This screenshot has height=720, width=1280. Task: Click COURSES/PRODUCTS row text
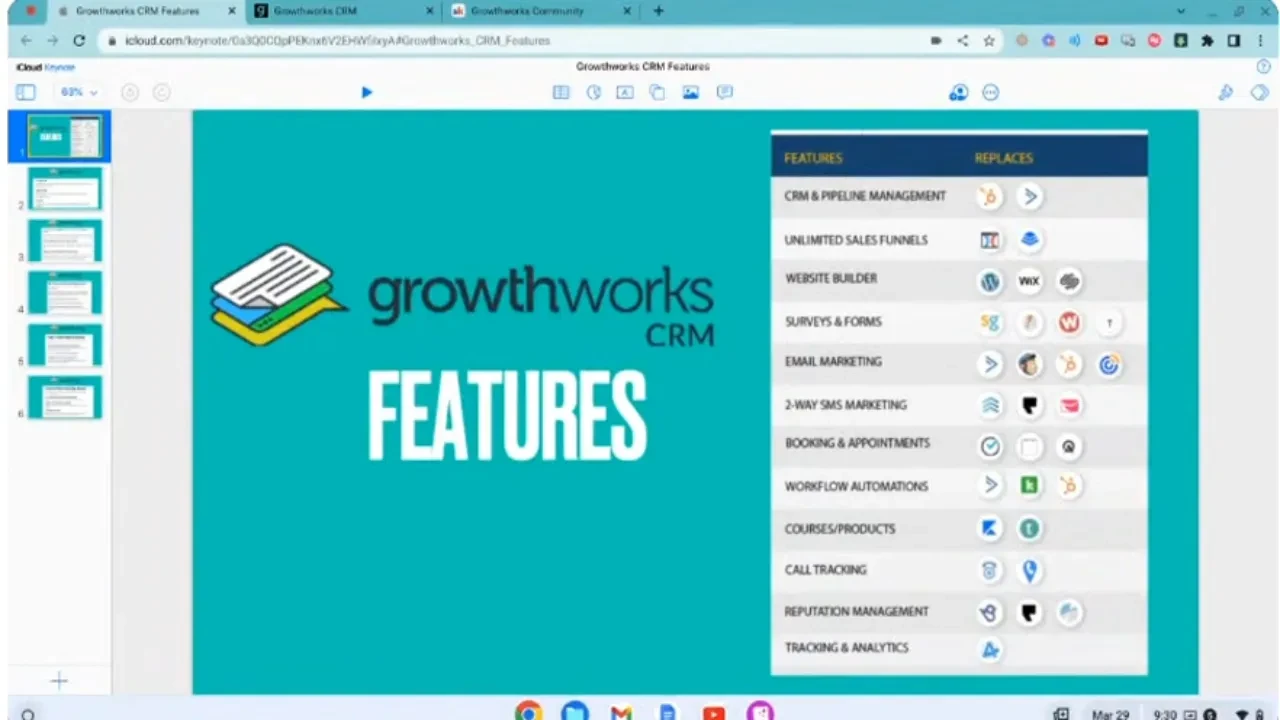click(x=840, y=529)
